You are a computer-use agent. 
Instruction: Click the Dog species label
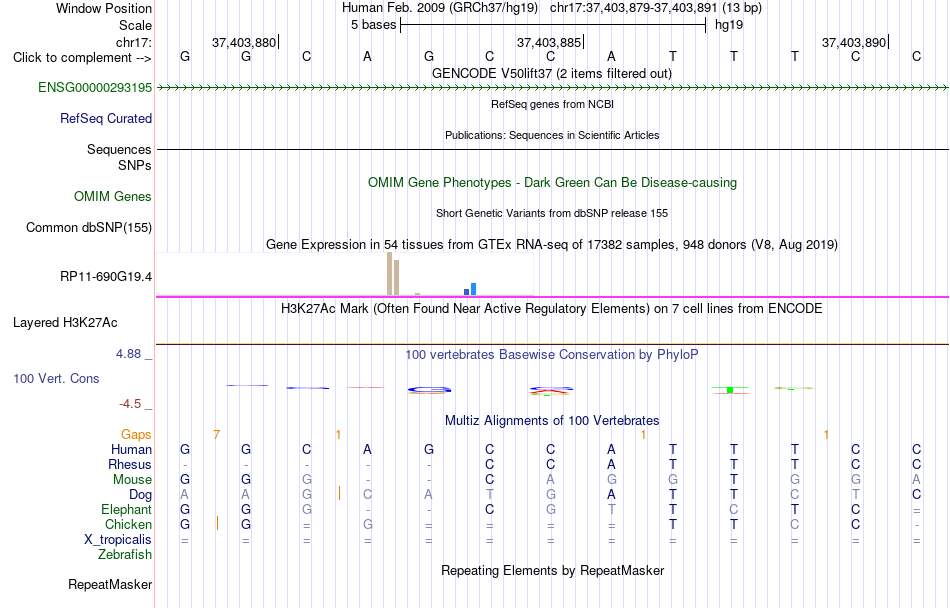tap(141, 495)
